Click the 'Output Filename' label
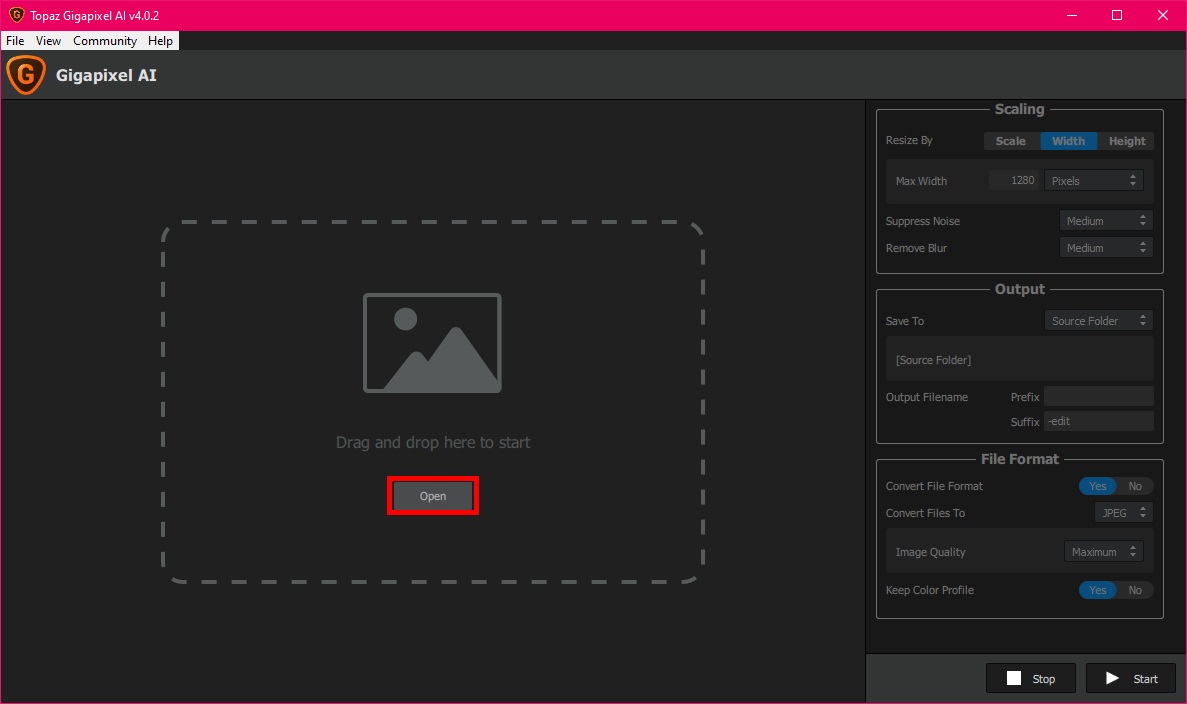 [927, 397]
